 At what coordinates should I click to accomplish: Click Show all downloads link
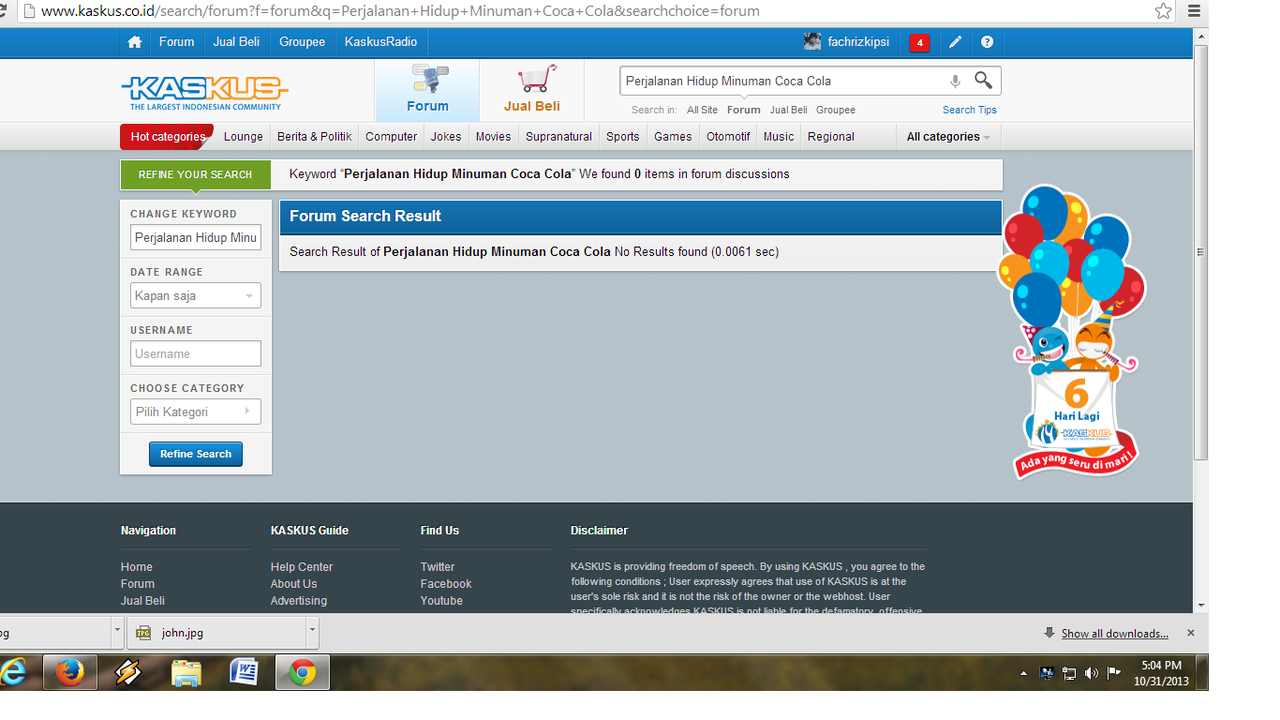pos(1114,633)
